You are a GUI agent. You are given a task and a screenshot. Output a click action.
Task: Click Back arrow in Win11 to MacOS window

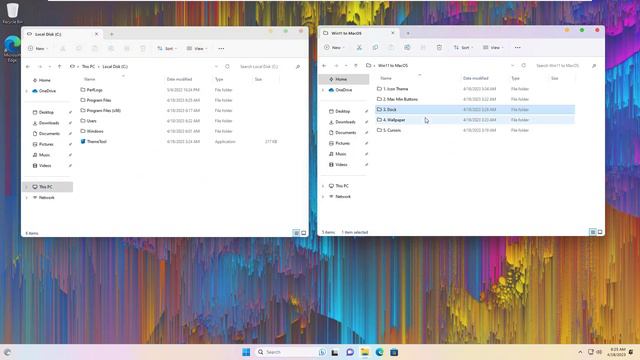(324, 65)
